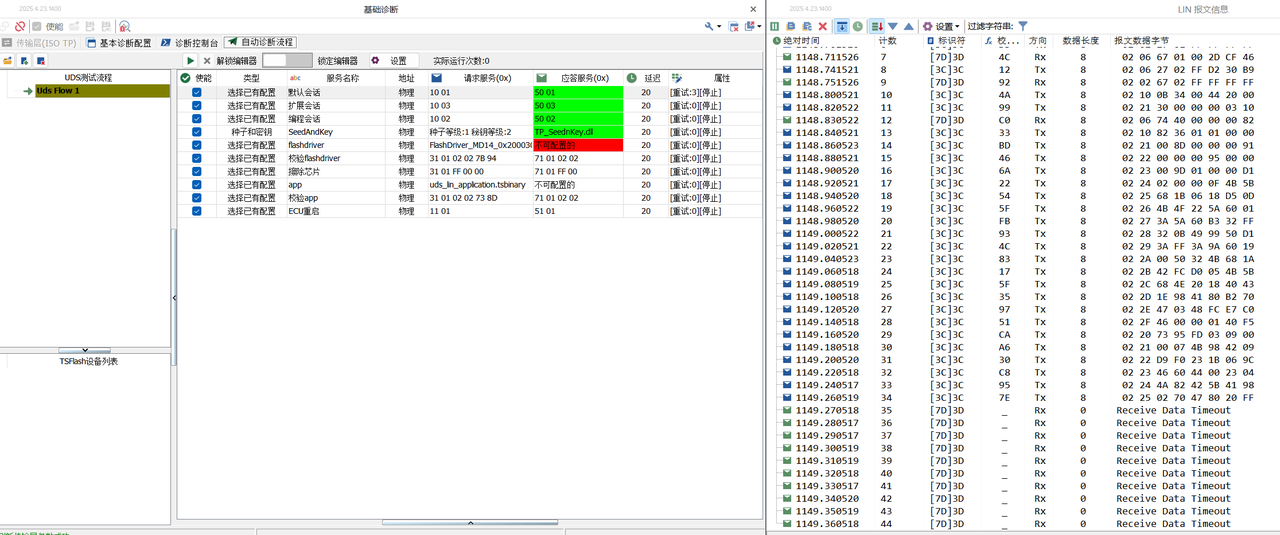The height and width of the screenshot is (535, 1280).
Task: Expand the bottom panel with the up chevron bar
Action: (470, 522)
